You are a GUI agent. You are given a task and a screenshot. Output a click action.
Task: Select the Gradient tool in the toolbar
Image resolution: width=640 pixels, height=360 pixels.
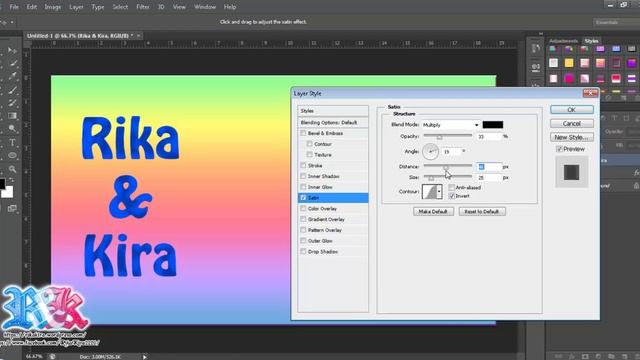[x=12, y=116]
